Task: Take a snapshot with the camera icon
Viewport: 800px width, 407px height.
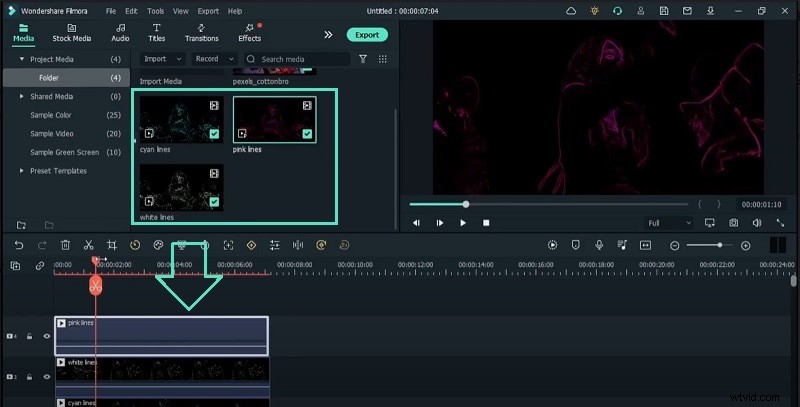Action: 733,222
